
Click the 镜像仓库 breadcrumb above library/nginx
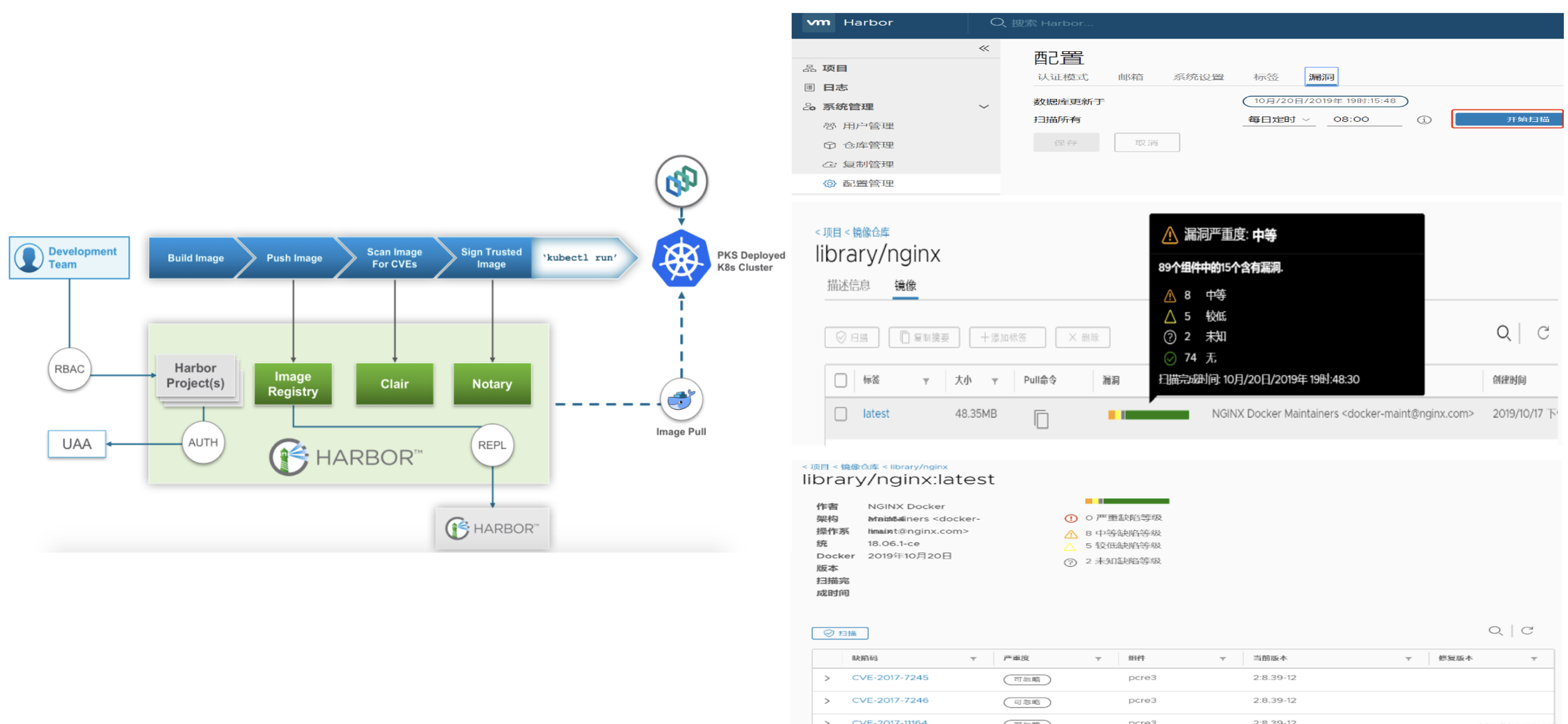[871, 233]
